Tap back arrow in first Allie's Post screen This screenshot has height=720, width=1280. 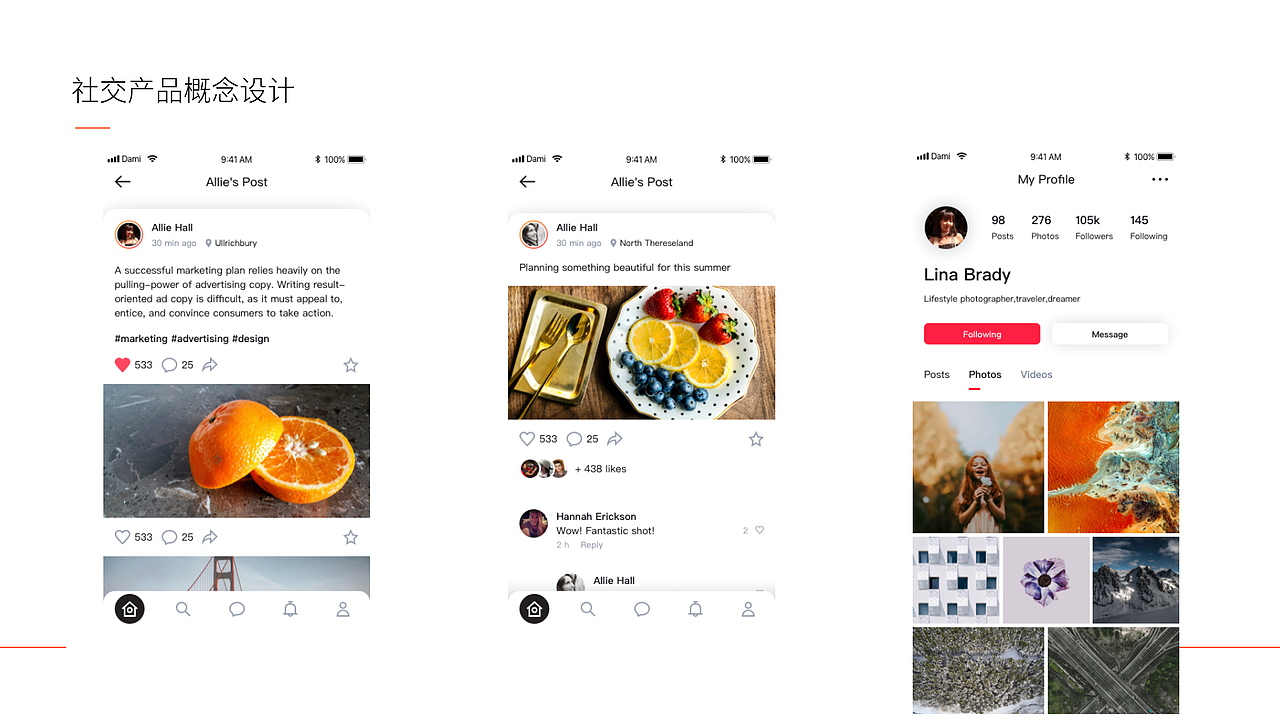click(x=123, y=182)
